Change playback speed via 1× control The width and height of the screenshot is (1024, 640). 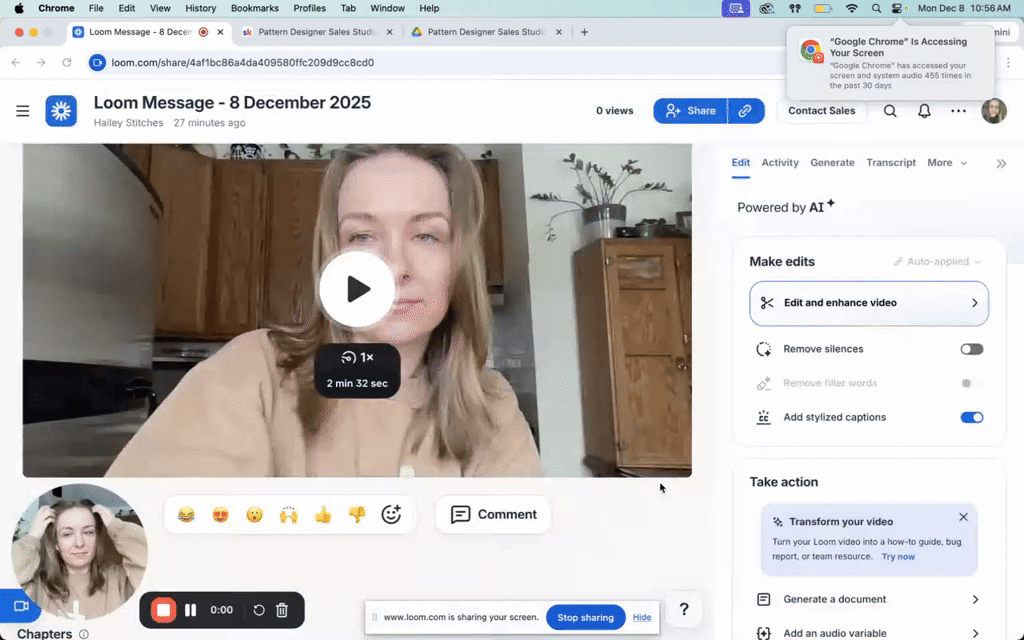tap(357, 357)
